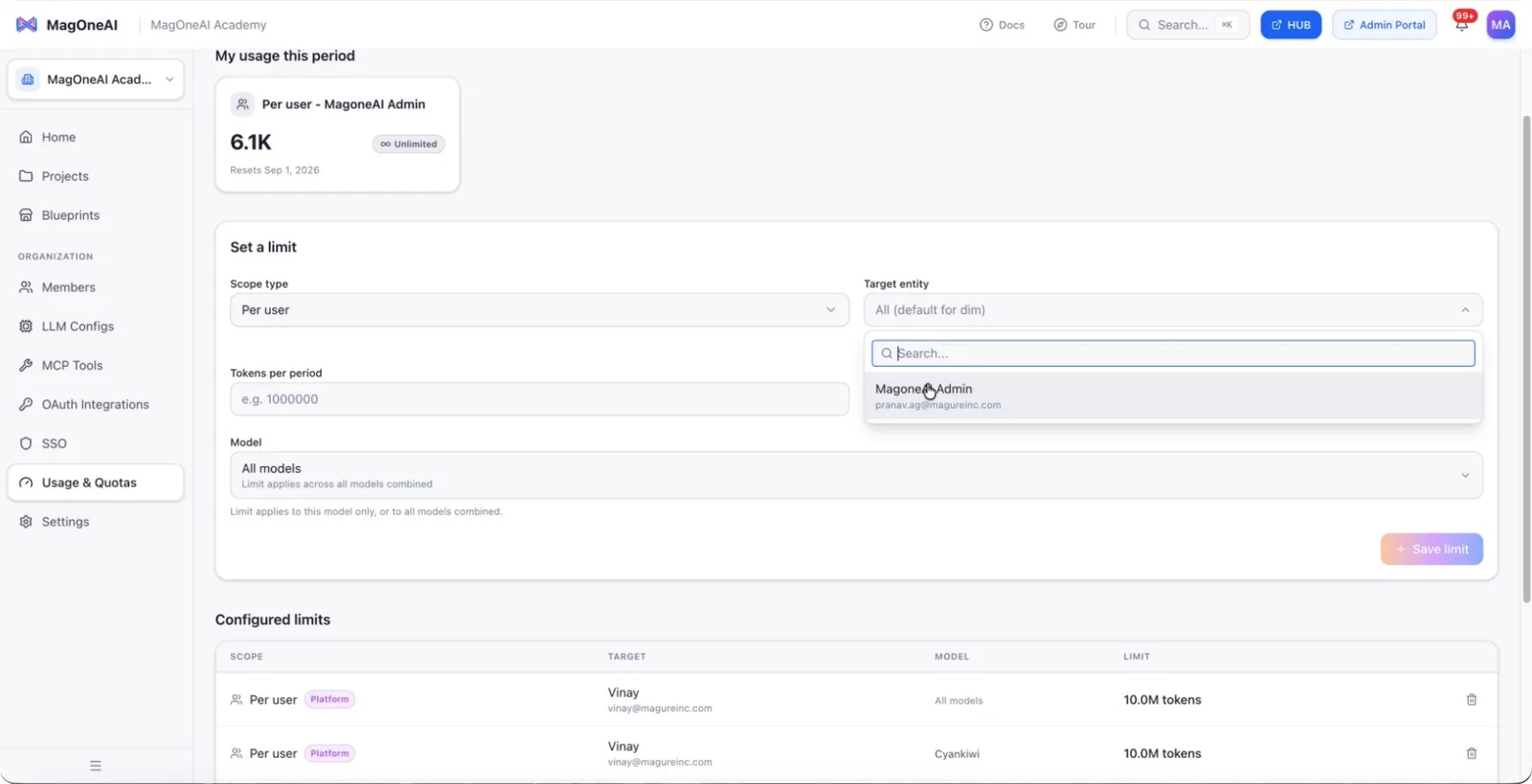Viewport: 1532px width, 784px height.
Task: Open the Docs link
Action: click(x=1002, y=25)
